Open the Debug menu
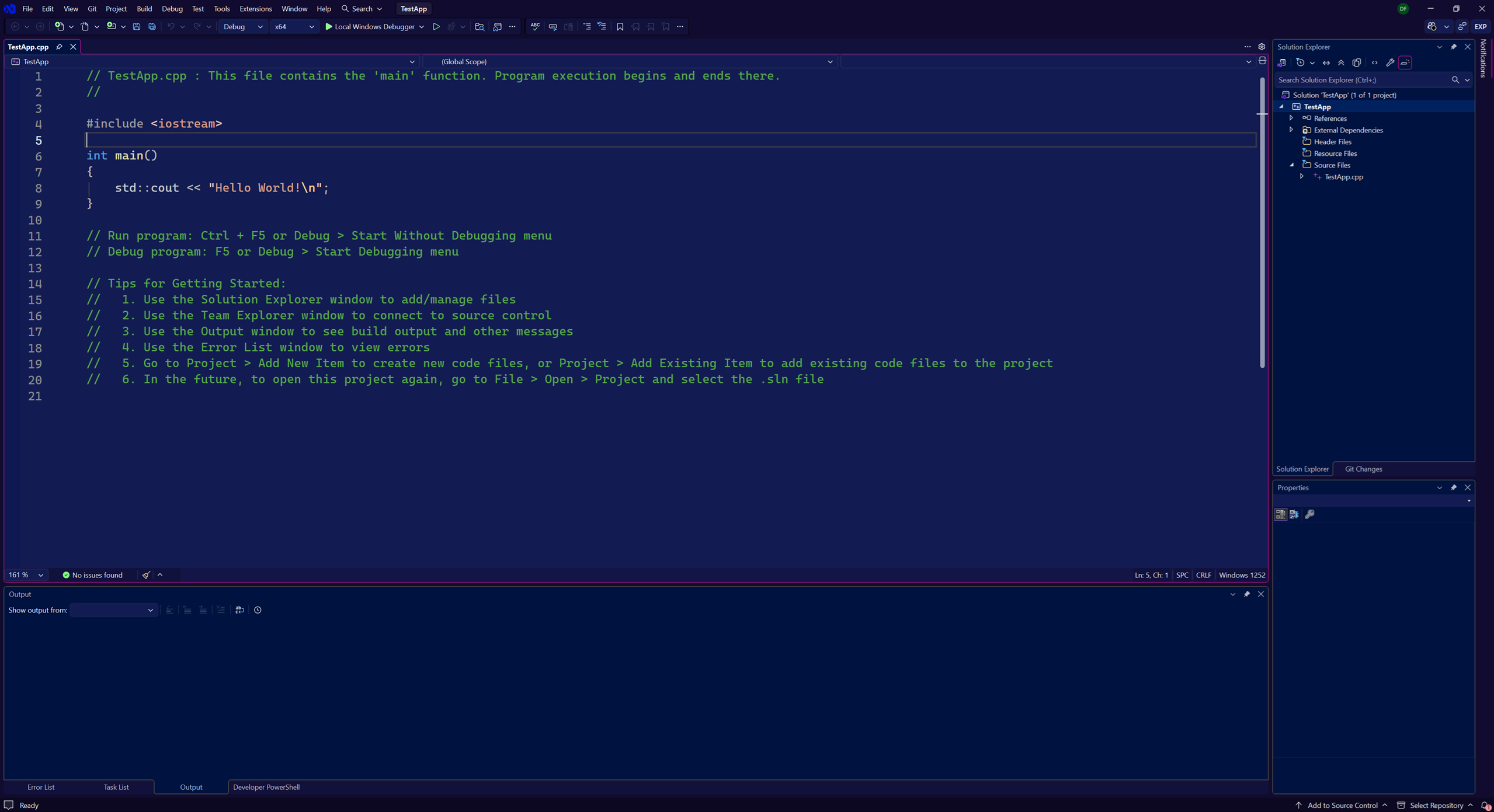Image resolution: width=1494 pixels, height=812 pixels. coord(172,8)
